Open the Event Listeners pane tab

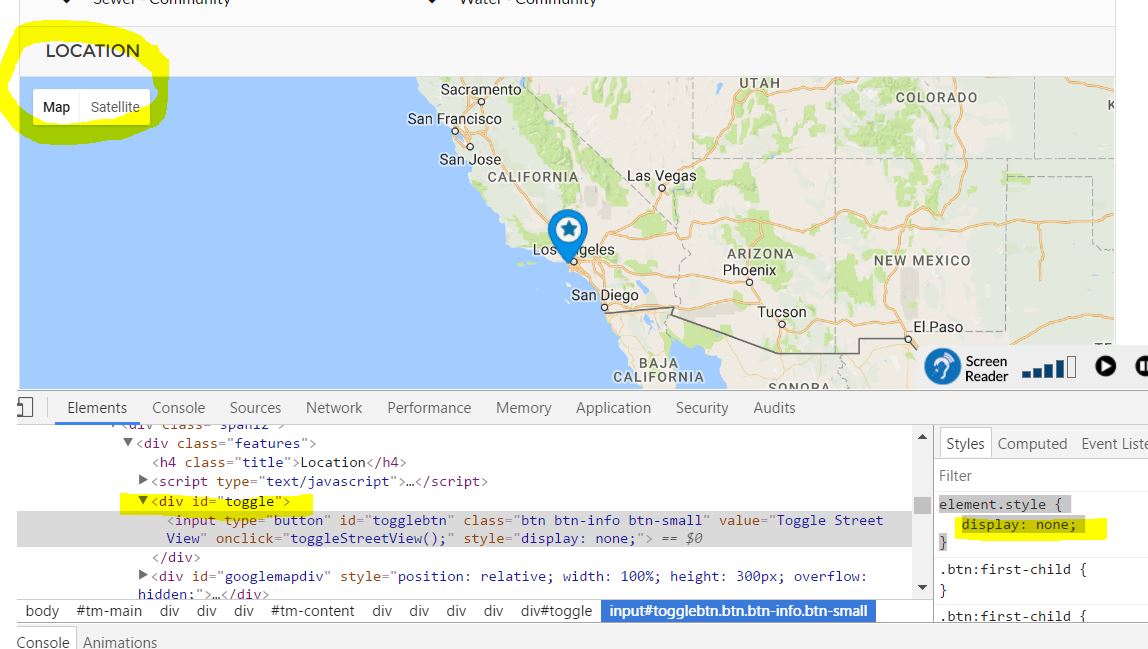click(1114, 444)
